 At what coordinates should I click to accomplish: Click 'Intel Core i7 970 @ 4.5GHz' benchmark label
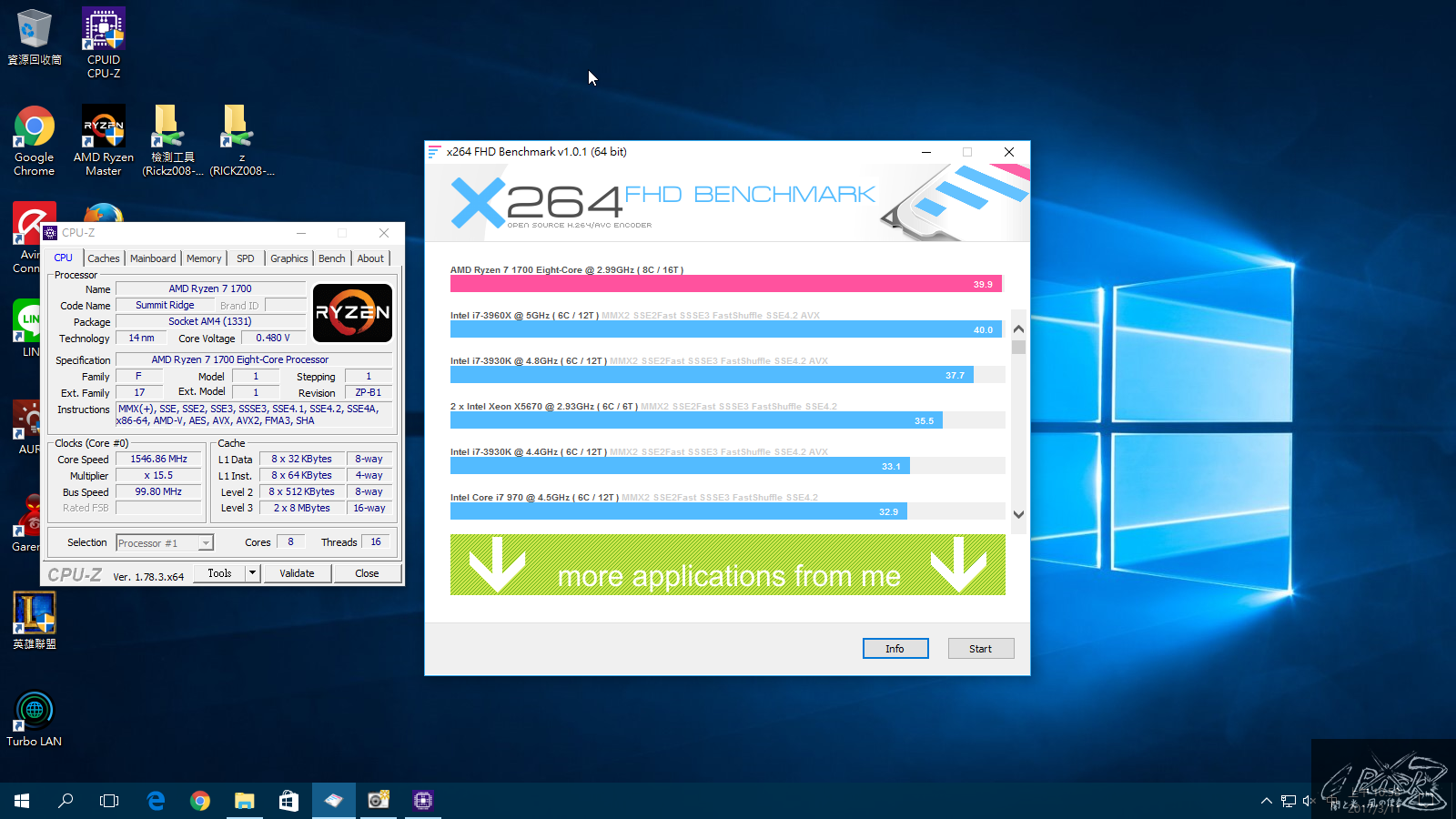pyautogui.click(x=534, y=498)
